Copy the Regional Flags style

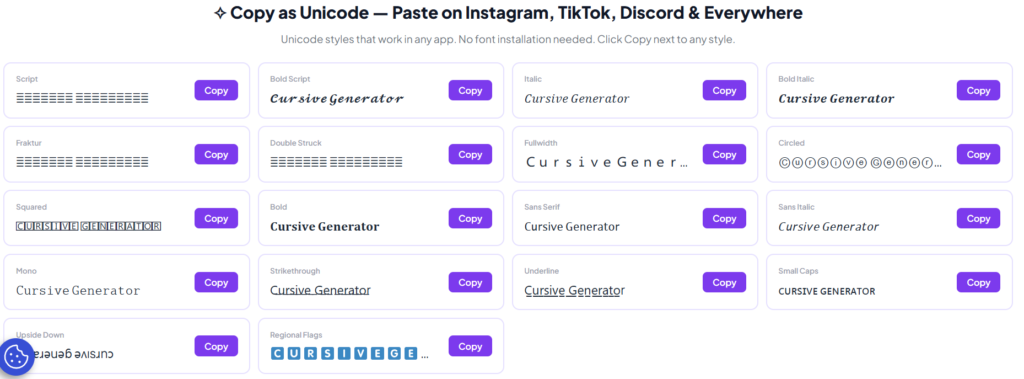pyautogui.click(x=470, y=346)
